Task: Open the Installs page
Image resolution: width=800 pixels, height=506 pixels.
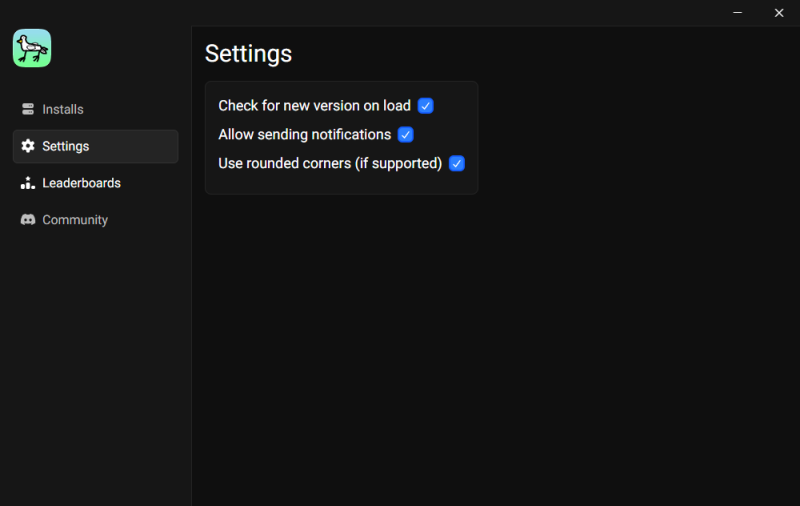Action: click(95, 109)
